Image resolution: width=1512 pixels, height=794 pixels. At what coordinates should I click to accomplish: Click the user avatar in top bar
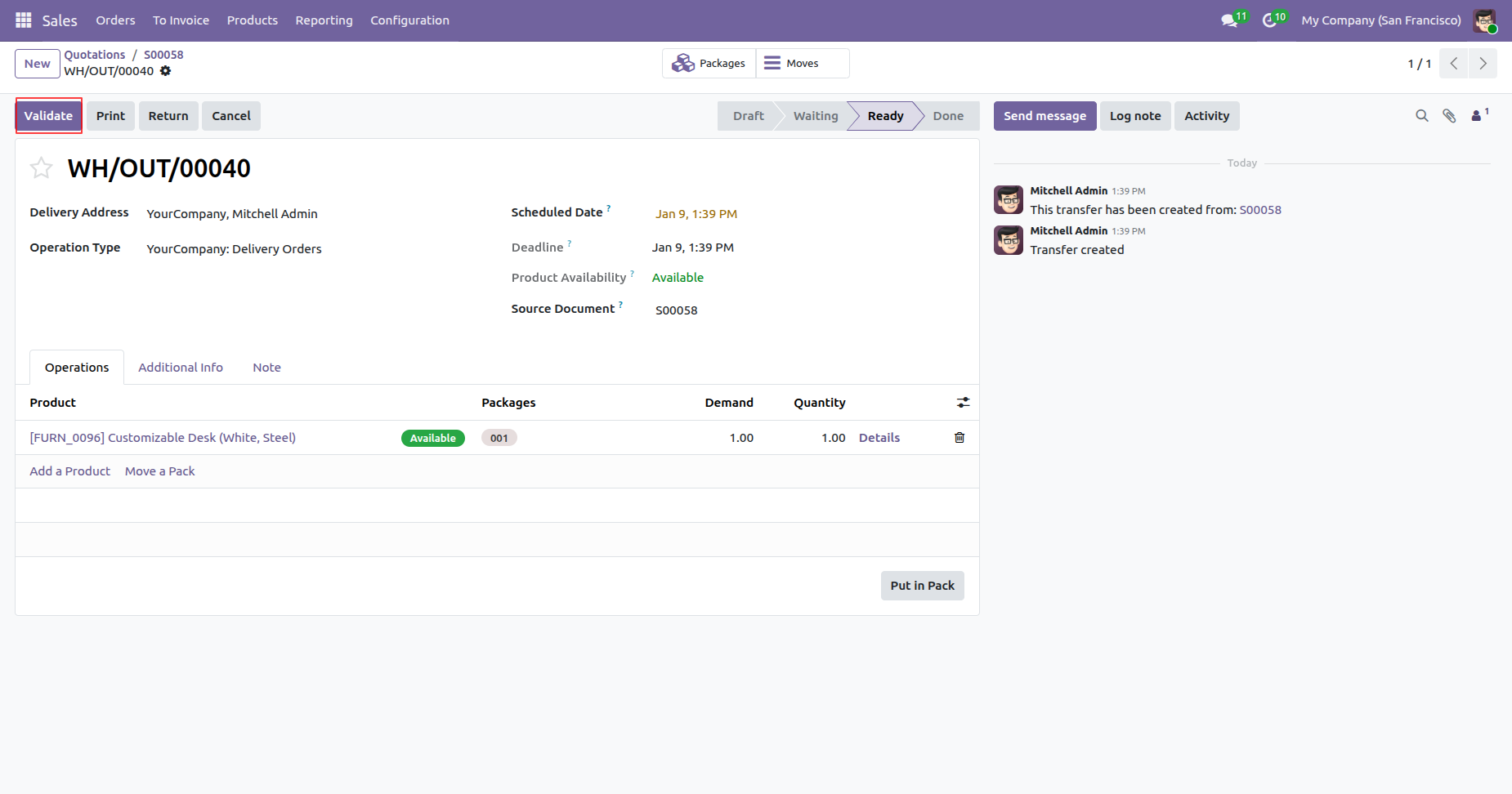coord(1484,20)
